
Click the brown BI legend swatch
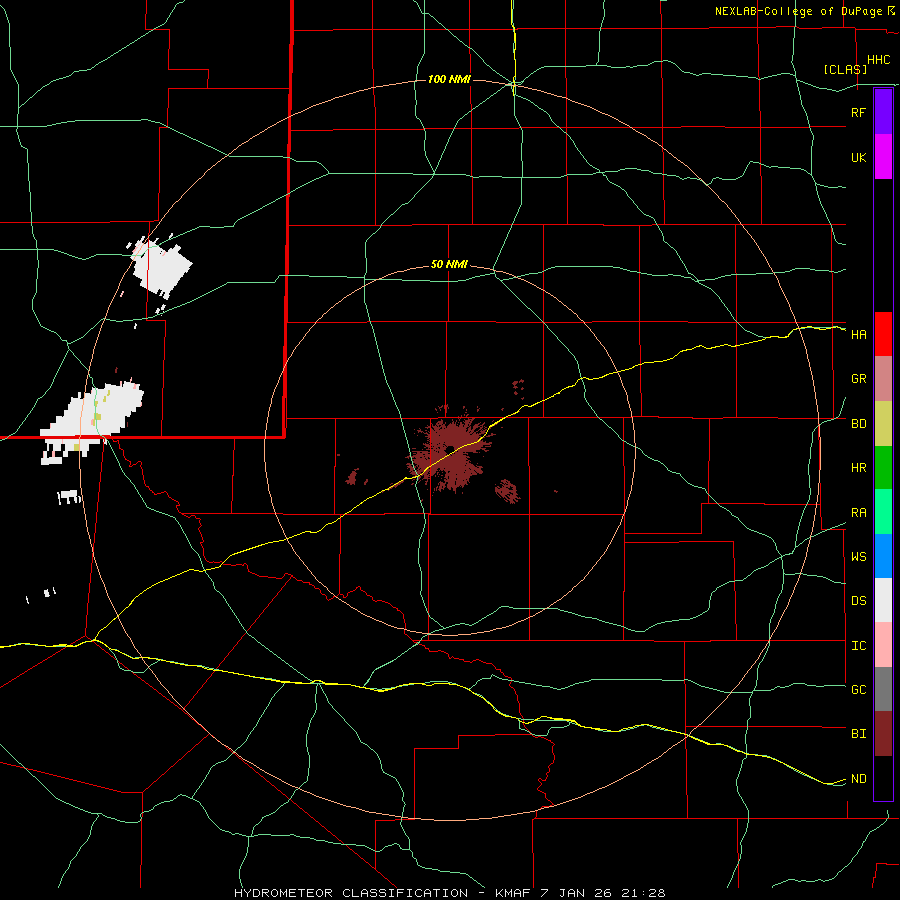point(883,734)
